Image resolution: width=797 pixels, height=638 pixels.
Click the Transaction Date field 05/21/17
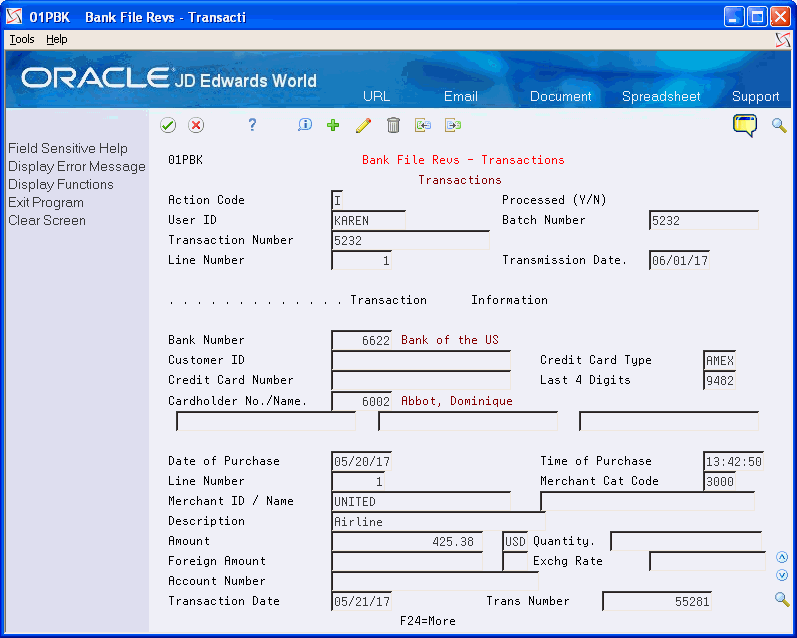[x=361, y=601]
